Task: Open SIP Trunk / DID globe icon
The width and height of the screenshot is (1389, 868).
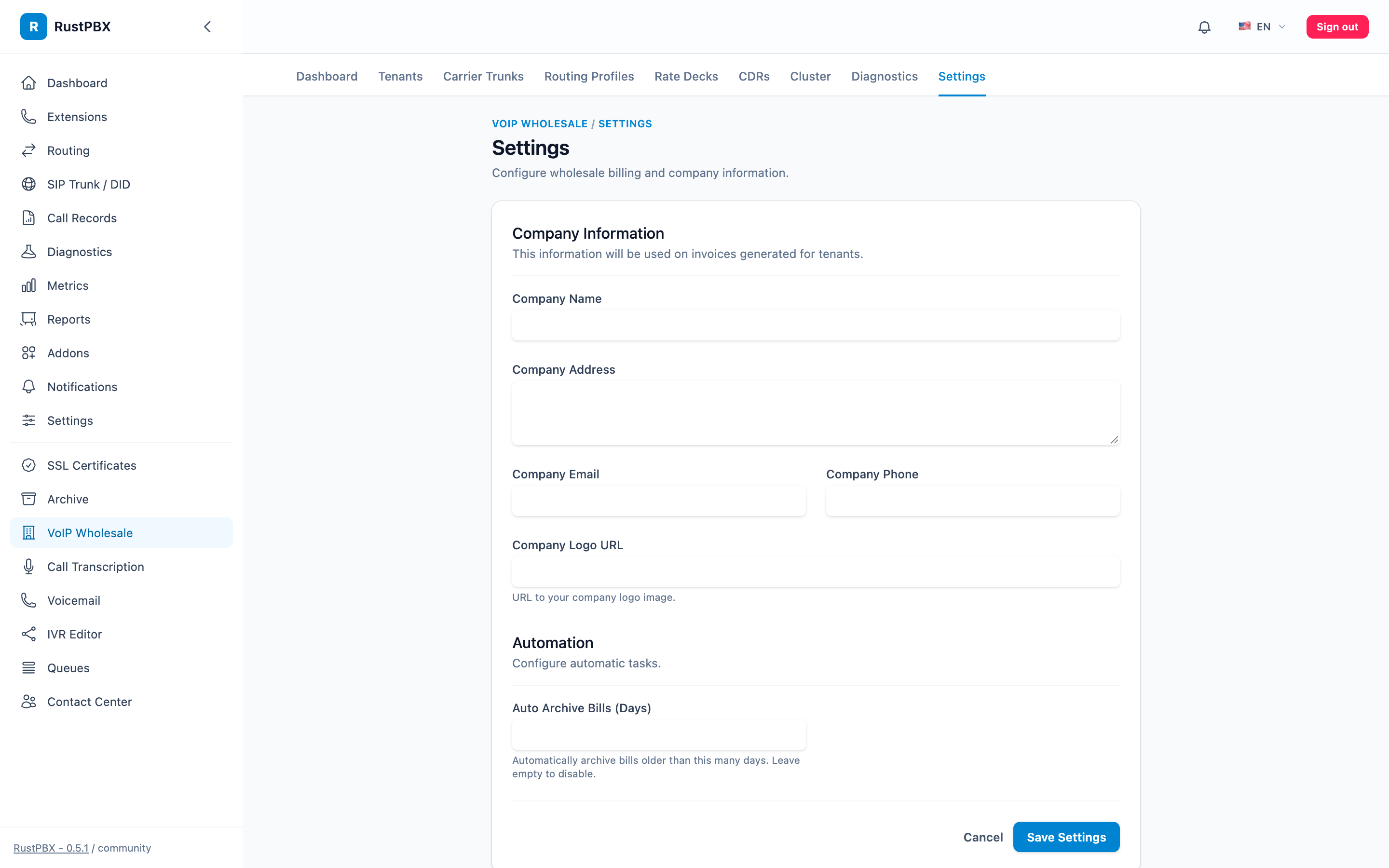Action: 29,184
